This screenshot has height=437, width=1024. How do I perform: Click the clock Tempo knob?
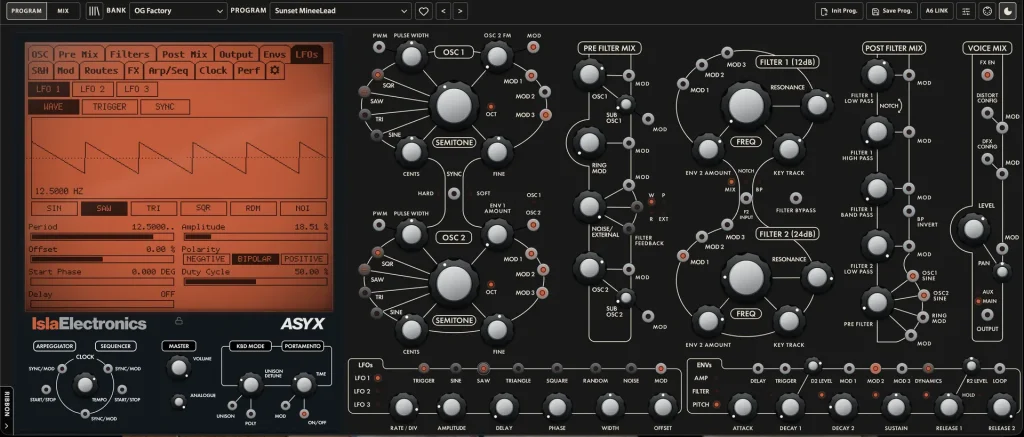point(85,385)
